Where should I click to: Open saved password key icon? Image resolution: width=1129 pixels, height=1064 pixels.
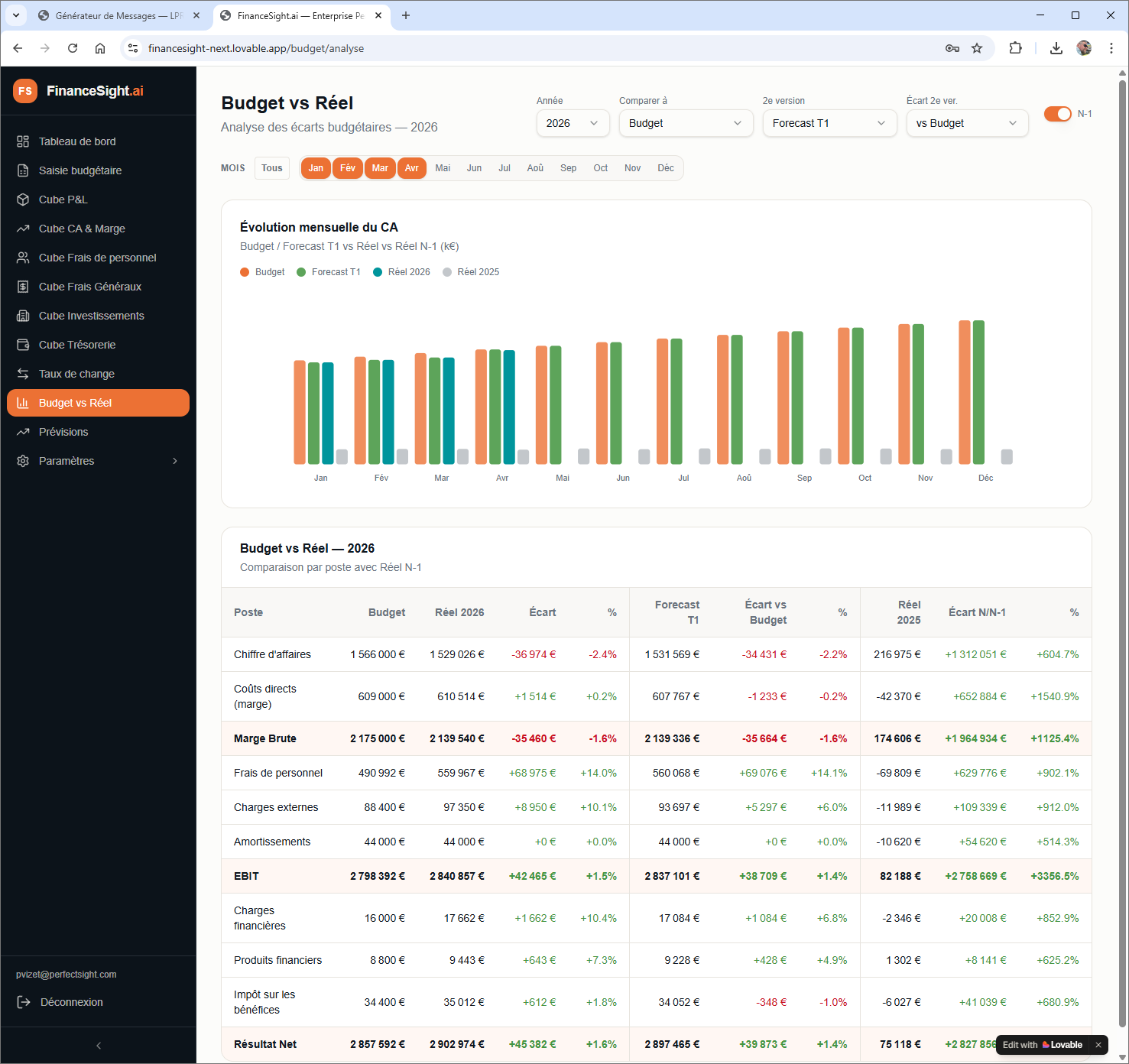click(952, 48)
